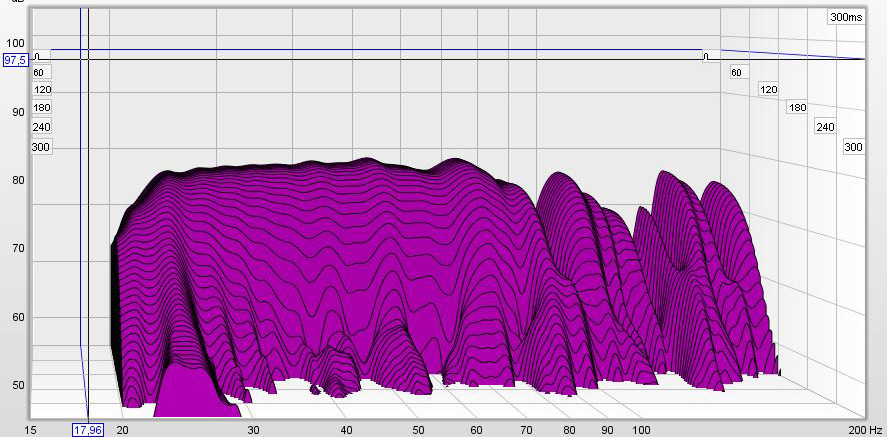
Task: Click the 120 label on left time axis
Action: coord(42,89)
